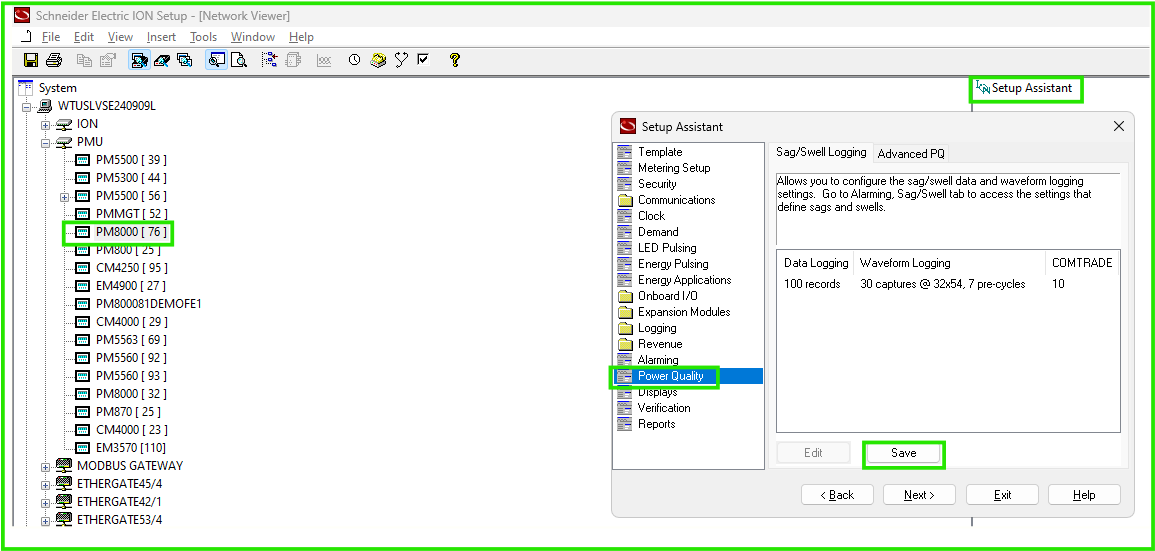
Task: Switch to the Advanced PQ tab
Action: tap(911, 154)
